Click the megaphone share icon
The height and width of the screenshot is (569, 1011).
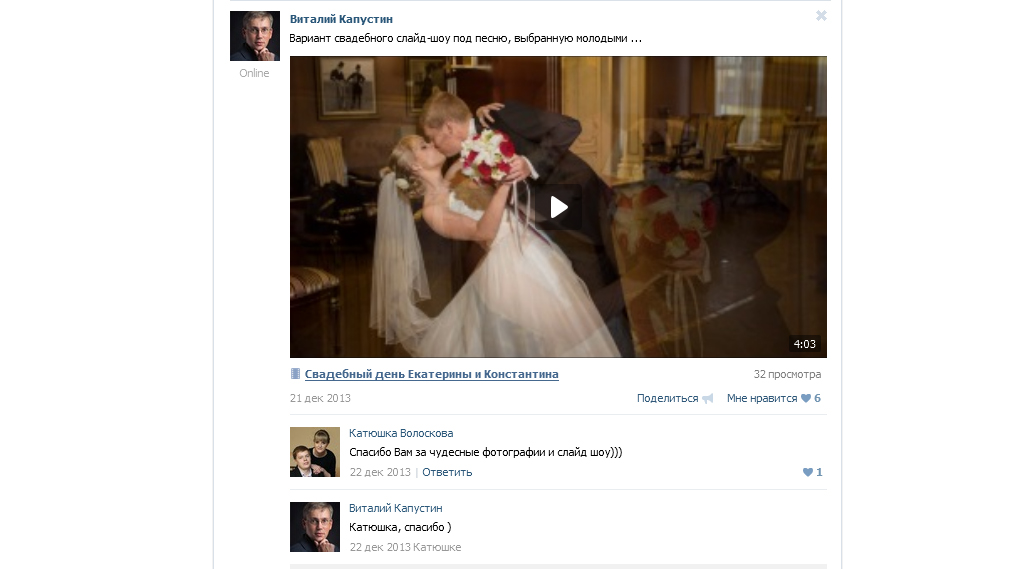click(708, 398)
